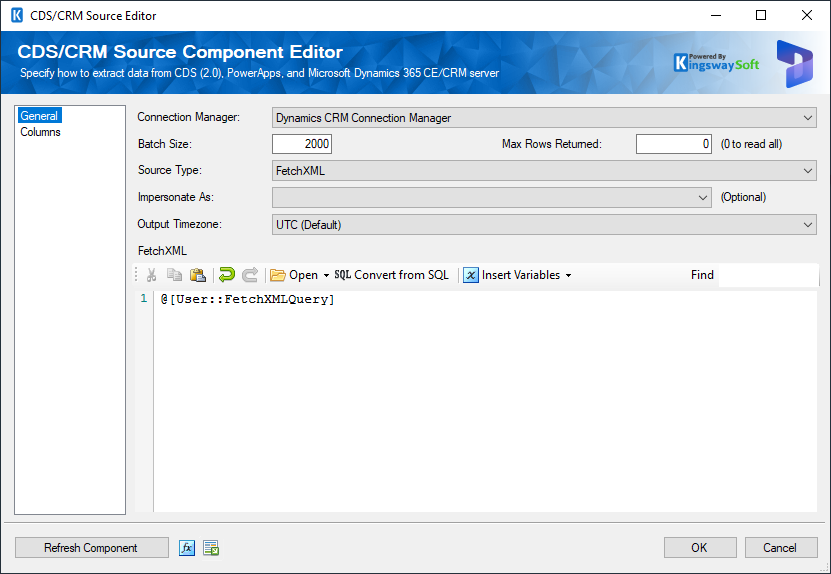
Task: Click line number 1 in editor gutter
Action: pyautogui.click(x=144, y=299)
